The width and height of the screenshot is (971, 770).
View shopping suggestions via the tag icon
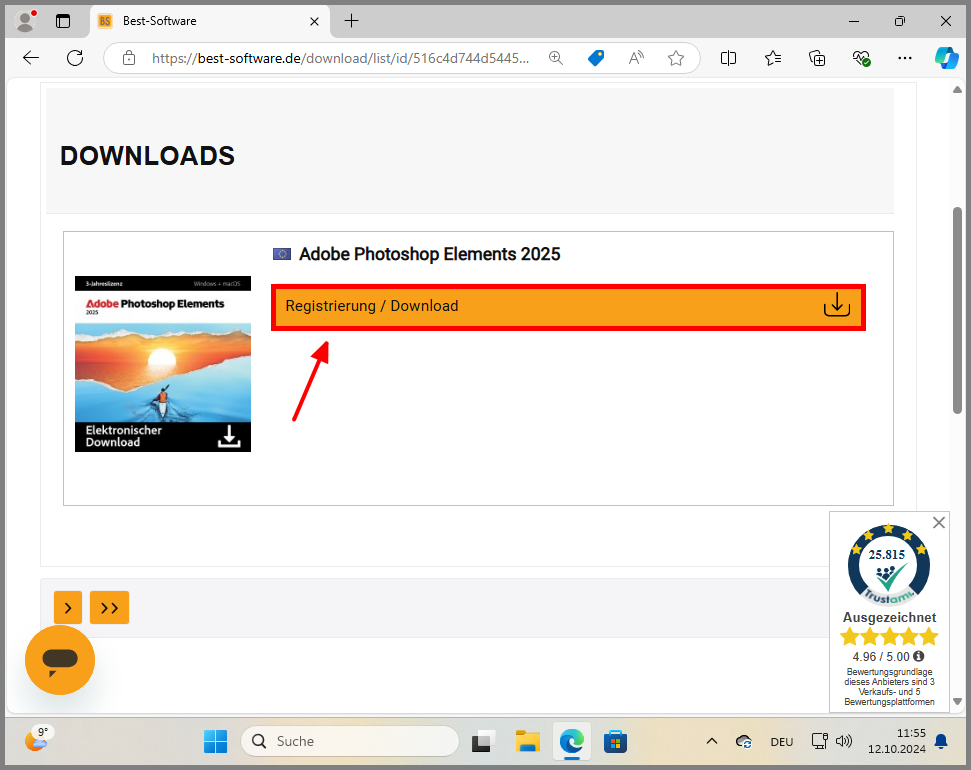tap(596, 58)
